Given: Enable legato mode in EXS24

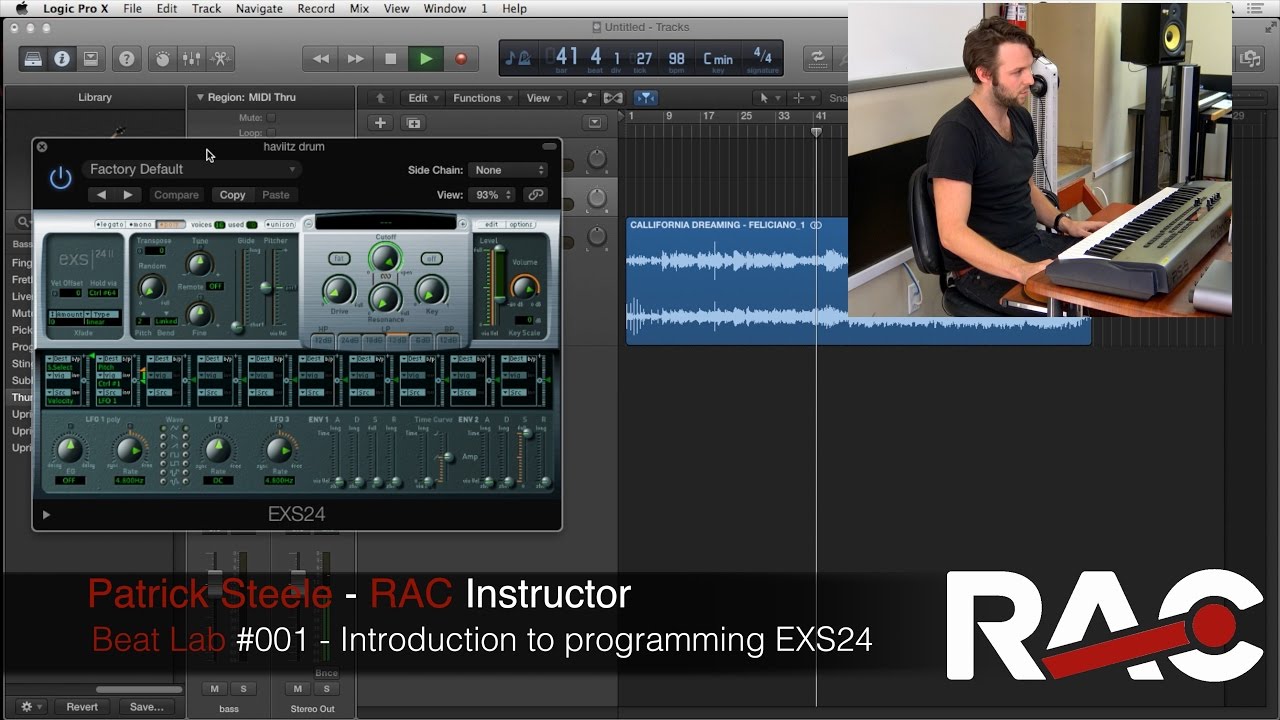Looking at the screenshot, I should pyautogui.click(x=109, y=224).
